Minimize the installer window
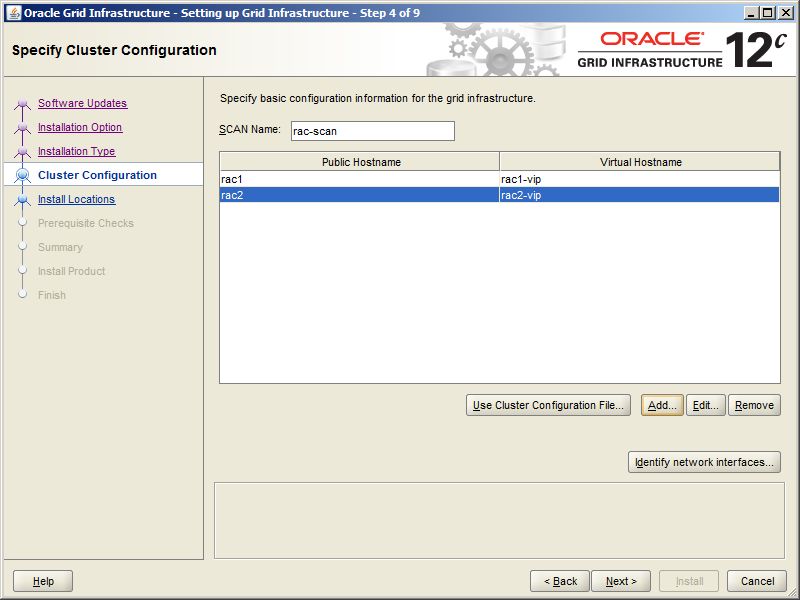 pos(751,13)
